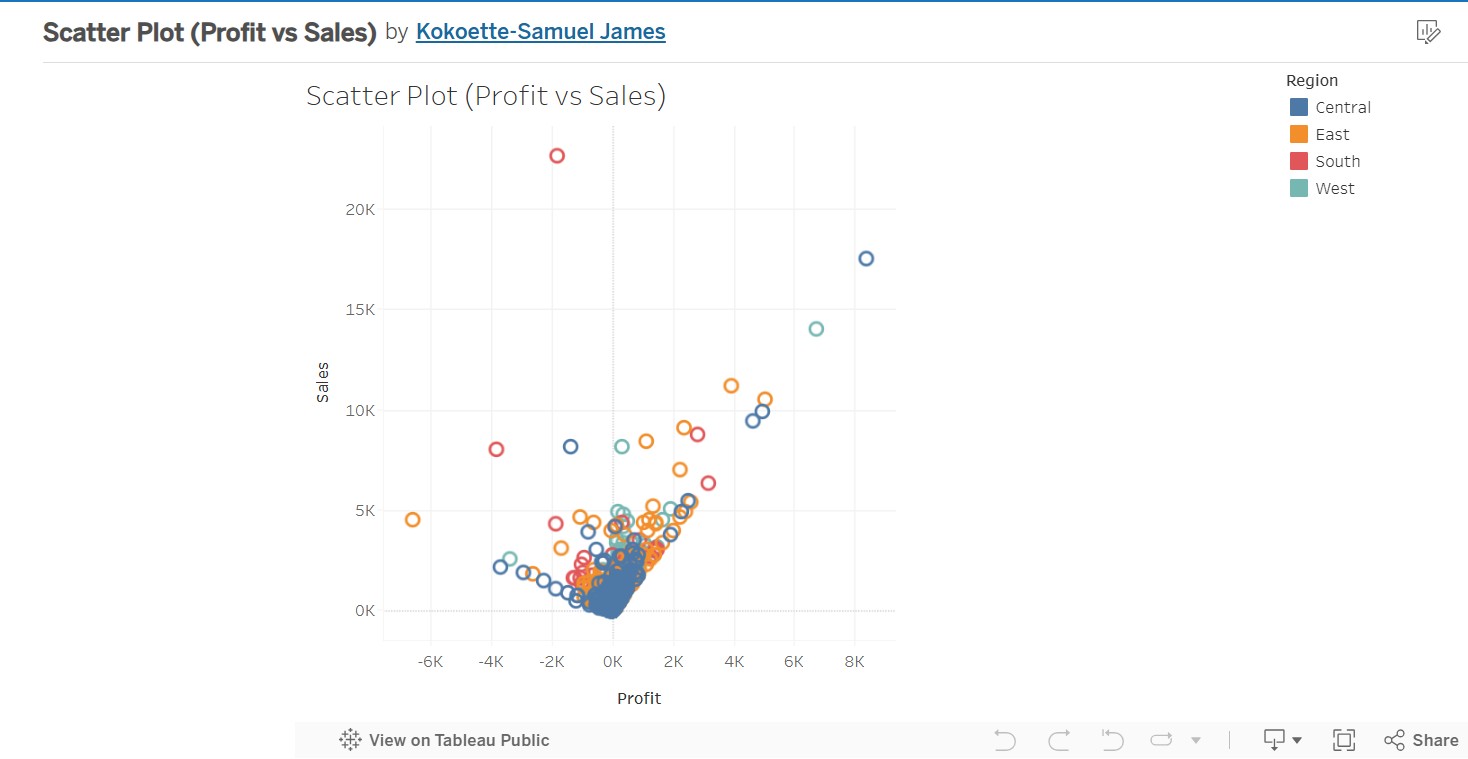Open Kokoette-Samuel James author profile
This screenshot has width=1468, height=759.
pos(540,32)
